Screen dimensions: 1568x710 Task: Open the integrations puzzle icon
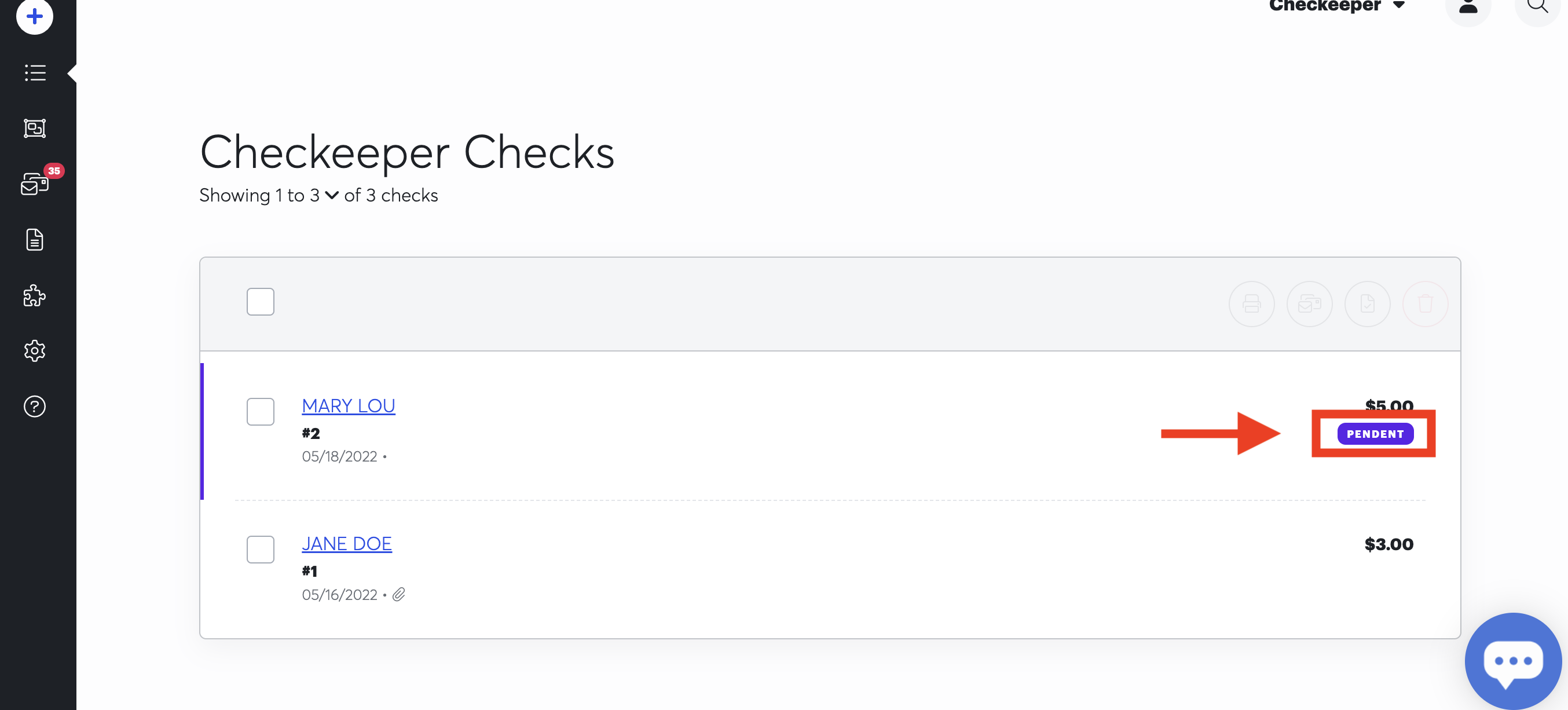tap(34, 296)
